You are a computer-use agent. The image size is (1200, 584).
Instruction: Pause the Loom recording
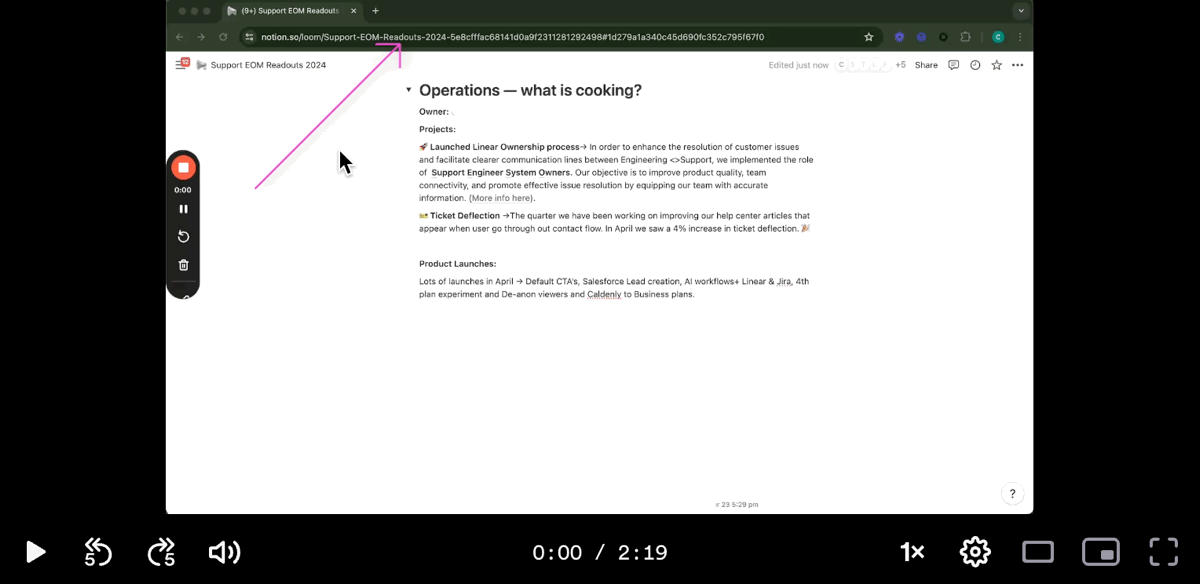tap(183, 209)
